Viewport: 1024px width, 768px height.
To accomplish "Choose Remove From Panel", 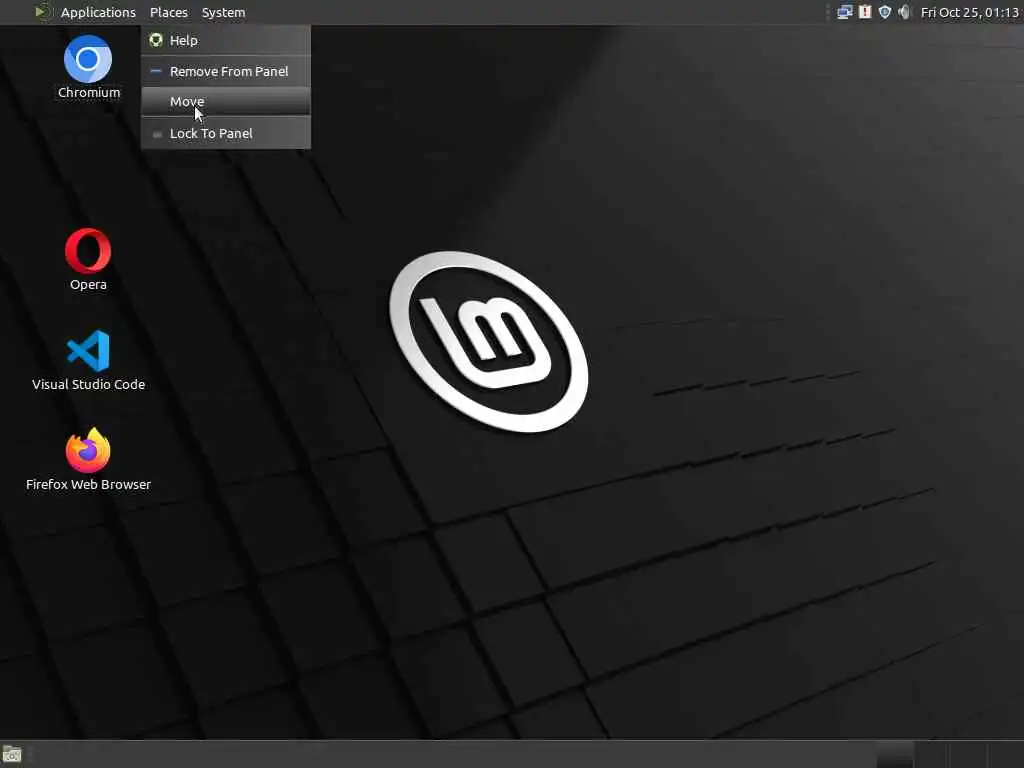I will (226, 71).
